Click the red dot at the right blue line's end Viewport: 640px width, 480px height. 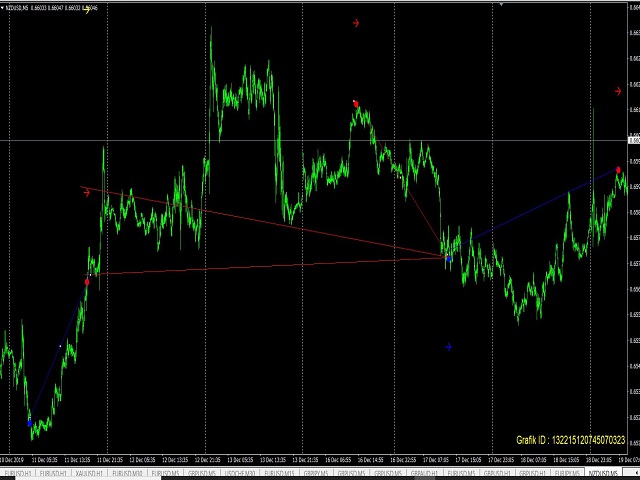[x=618, y=170]
